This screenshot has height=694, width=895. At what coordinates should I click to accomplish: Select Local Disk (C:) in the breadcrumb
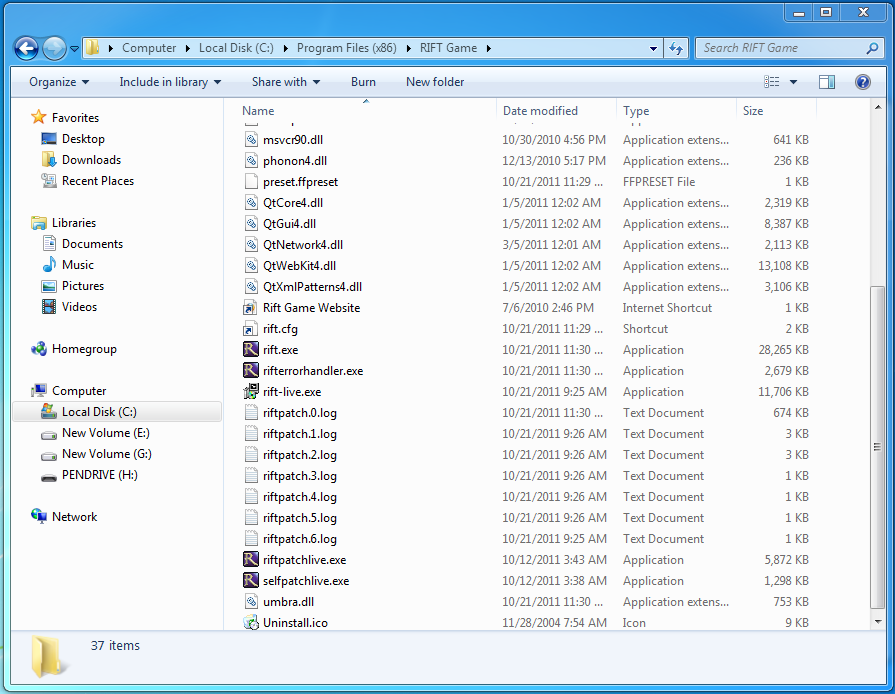coord(236,49)
